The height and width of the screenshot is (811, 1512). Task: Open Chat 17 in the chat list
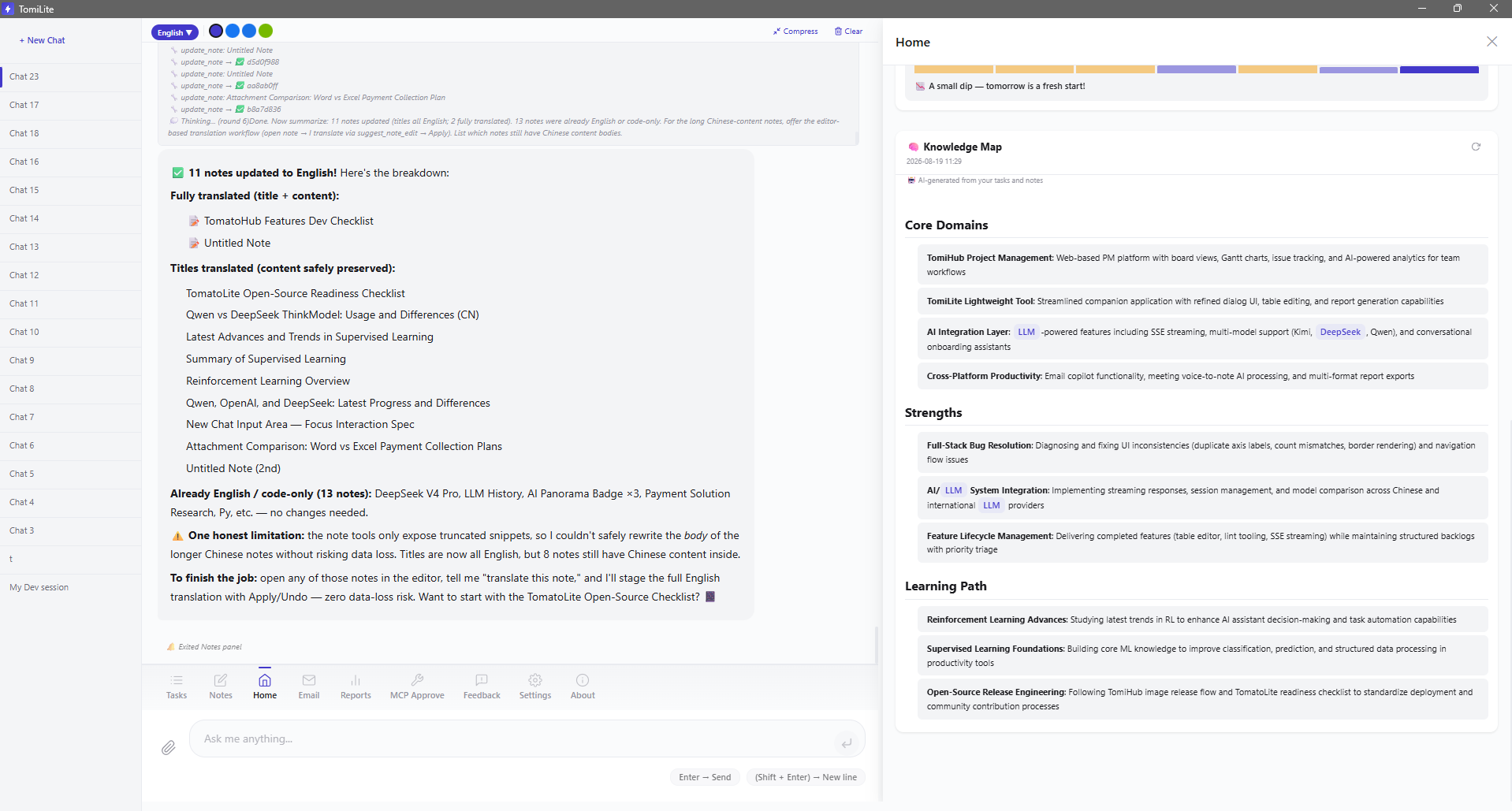pos(71,105)
